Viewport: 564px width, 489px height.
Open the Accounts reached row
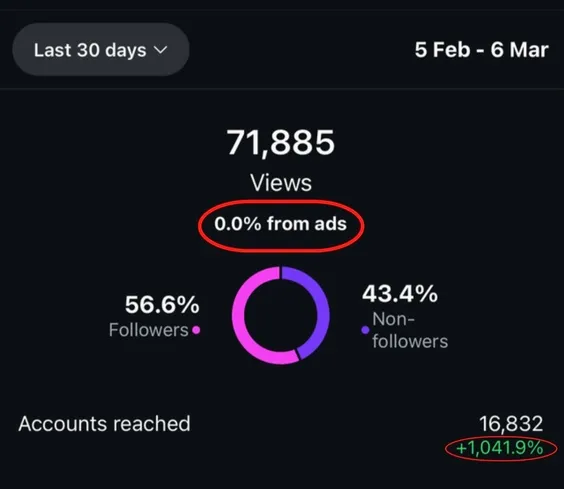click(282, 434)
